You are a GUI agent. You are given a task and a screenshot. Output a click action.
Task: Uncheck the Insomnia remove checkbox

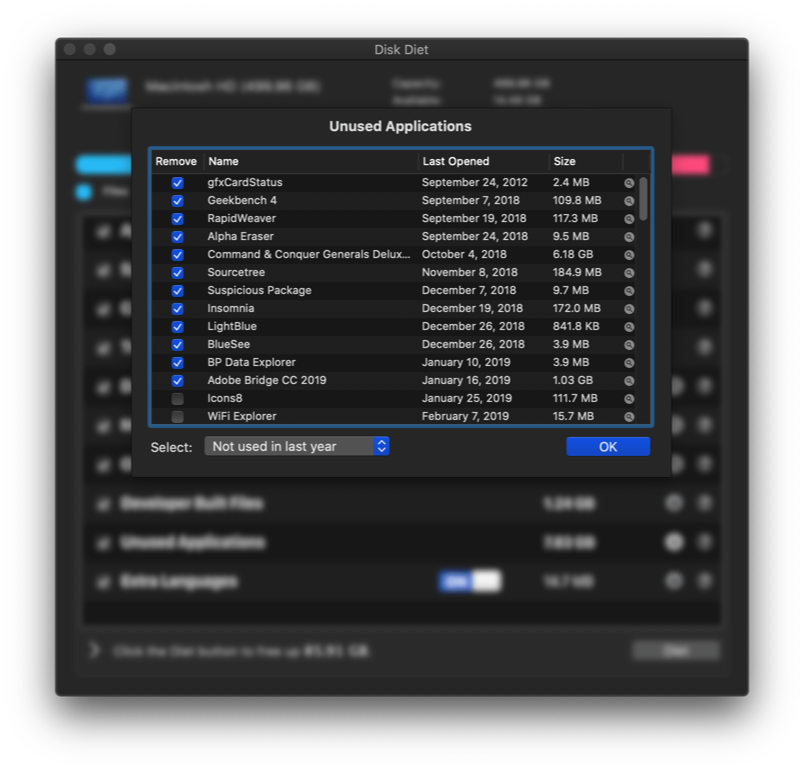click(x=177, y=309)
